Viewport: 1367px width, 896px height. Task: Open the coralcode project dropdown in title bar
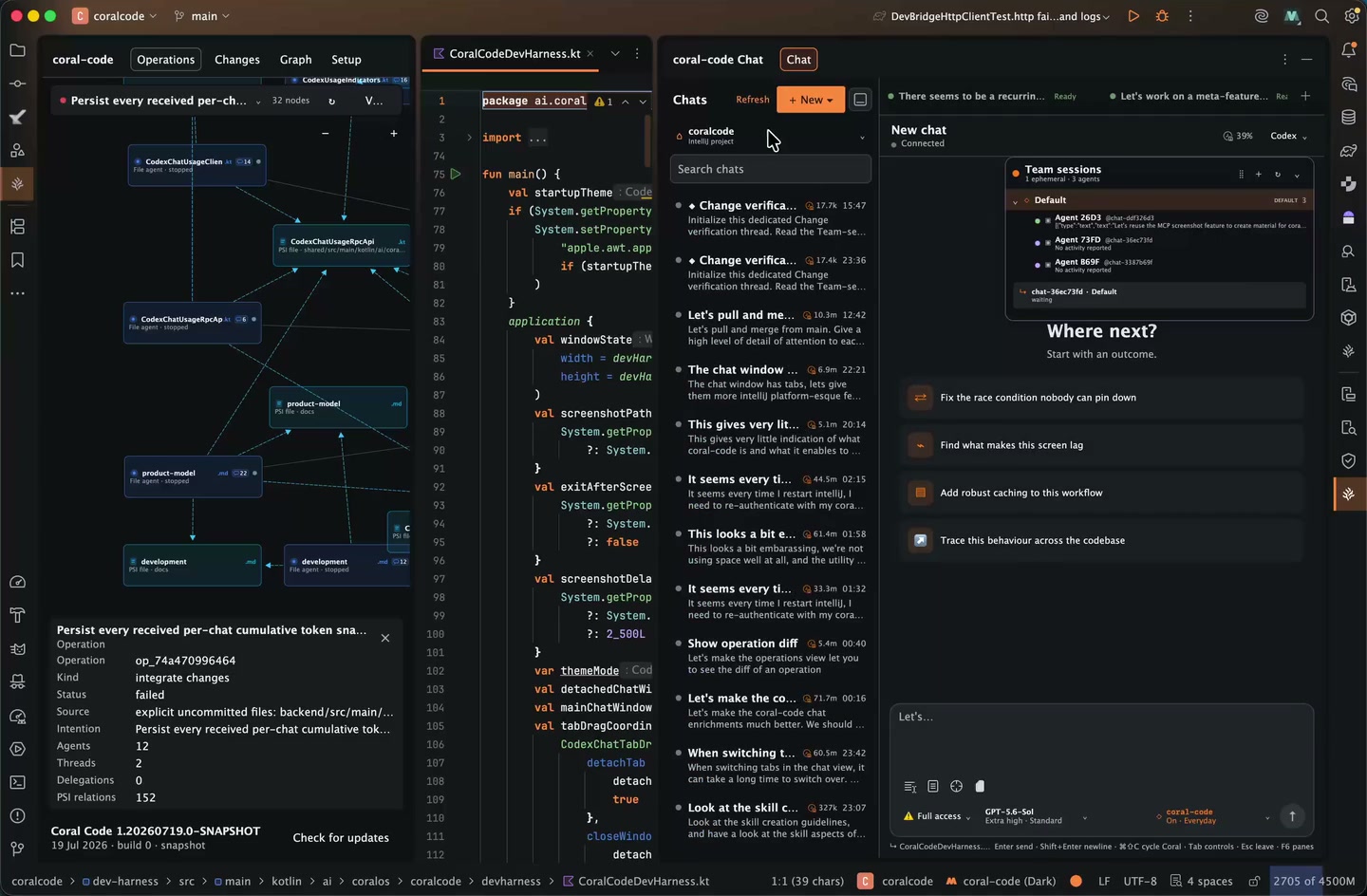point(113,16)
